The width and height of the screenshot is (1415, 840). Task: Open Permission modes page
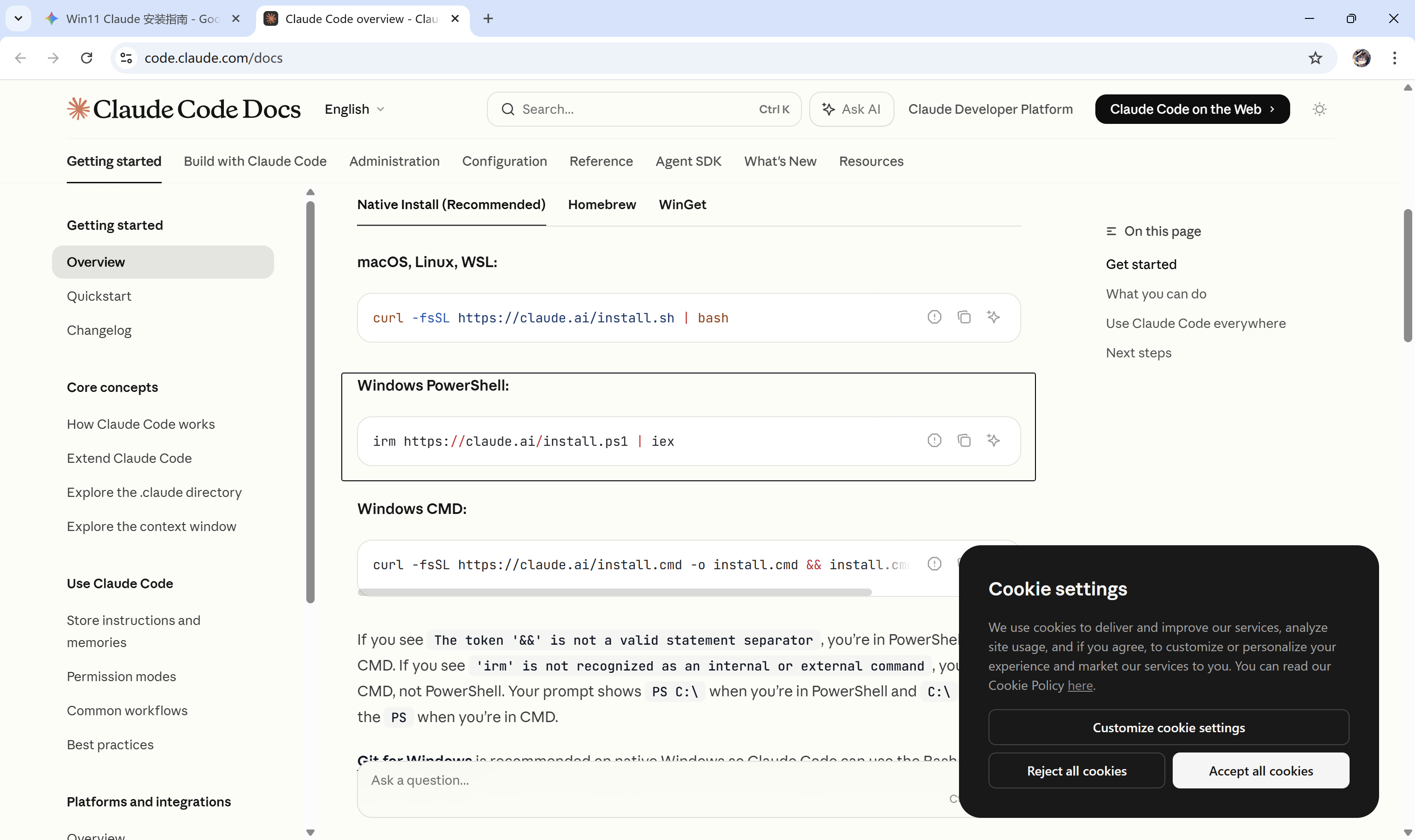(x=121, y=677)
